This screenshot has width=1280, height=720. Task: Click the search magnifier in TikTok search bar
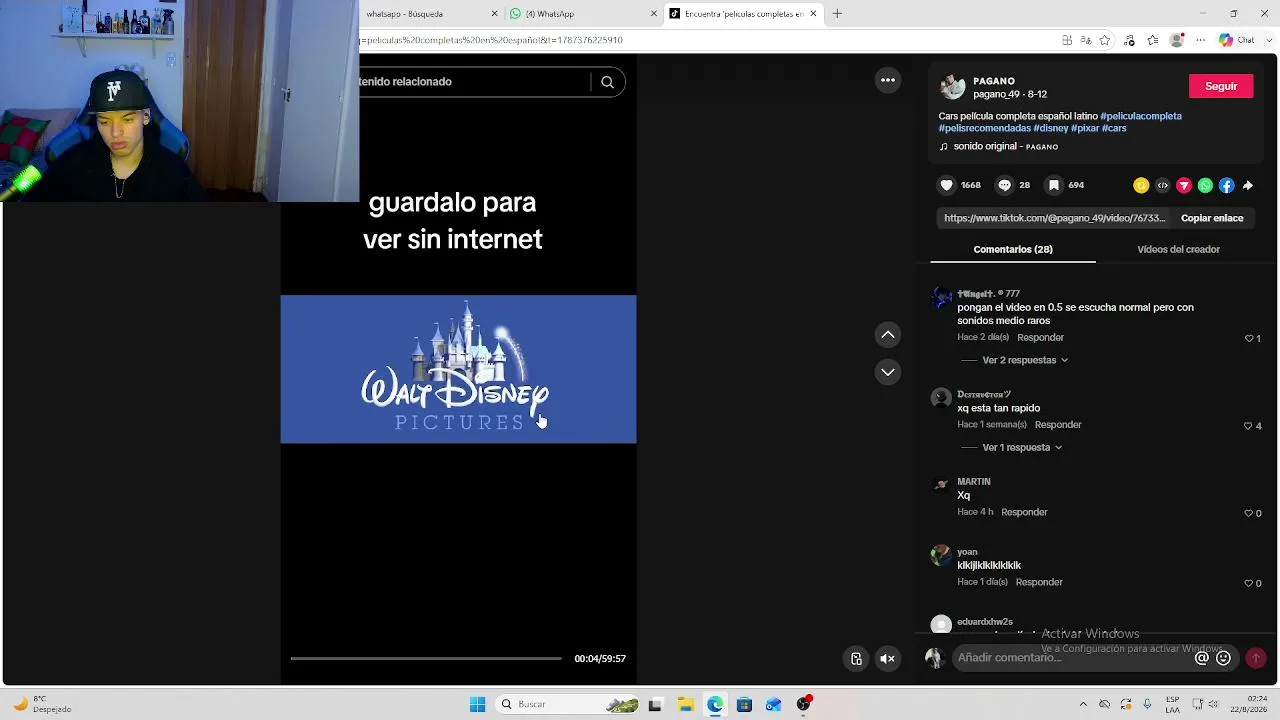(x=607, y=82)
